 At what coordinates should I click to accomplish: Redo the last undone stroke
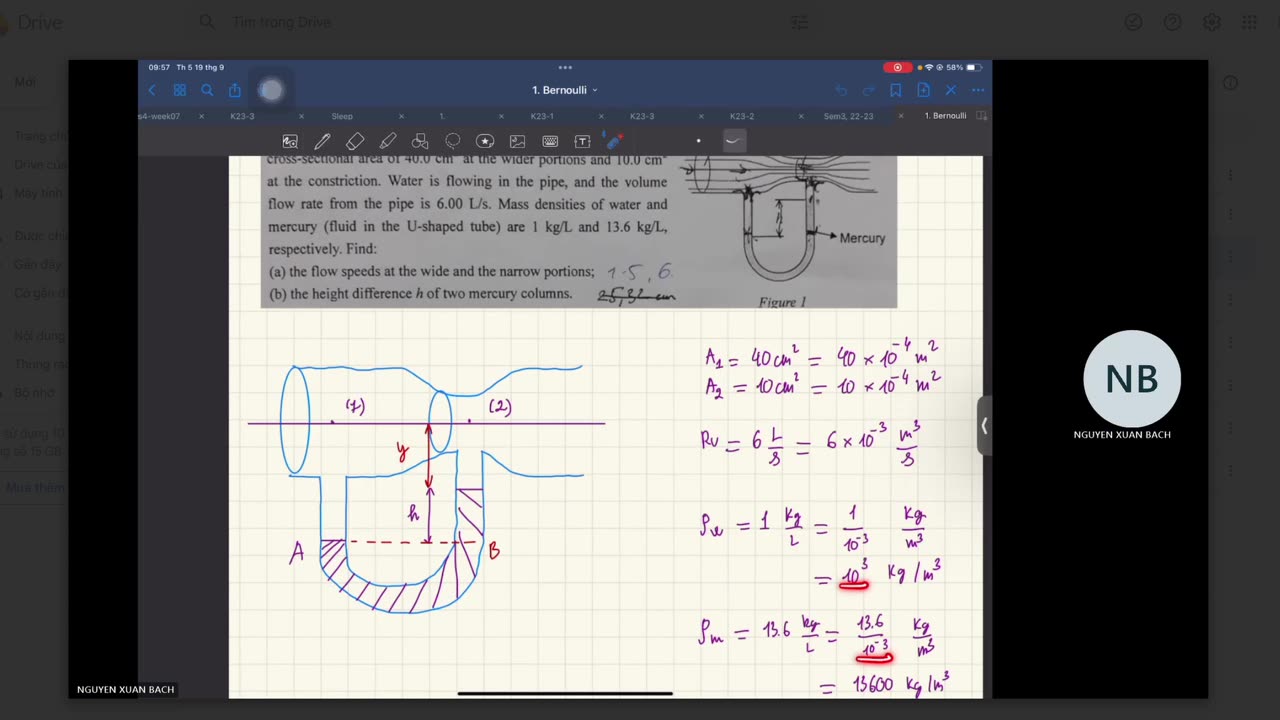click(868, 90)
